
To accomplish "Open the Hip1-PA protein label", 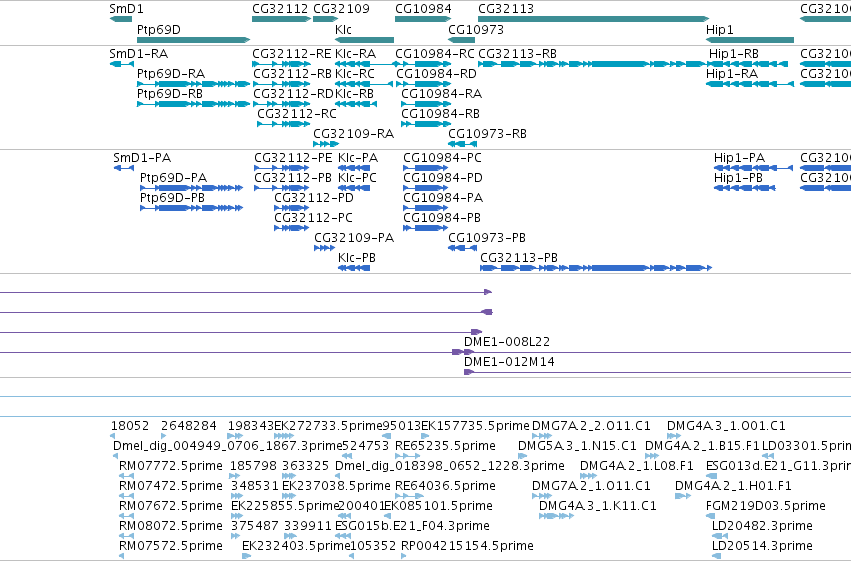I will click(x=739, y=158).
